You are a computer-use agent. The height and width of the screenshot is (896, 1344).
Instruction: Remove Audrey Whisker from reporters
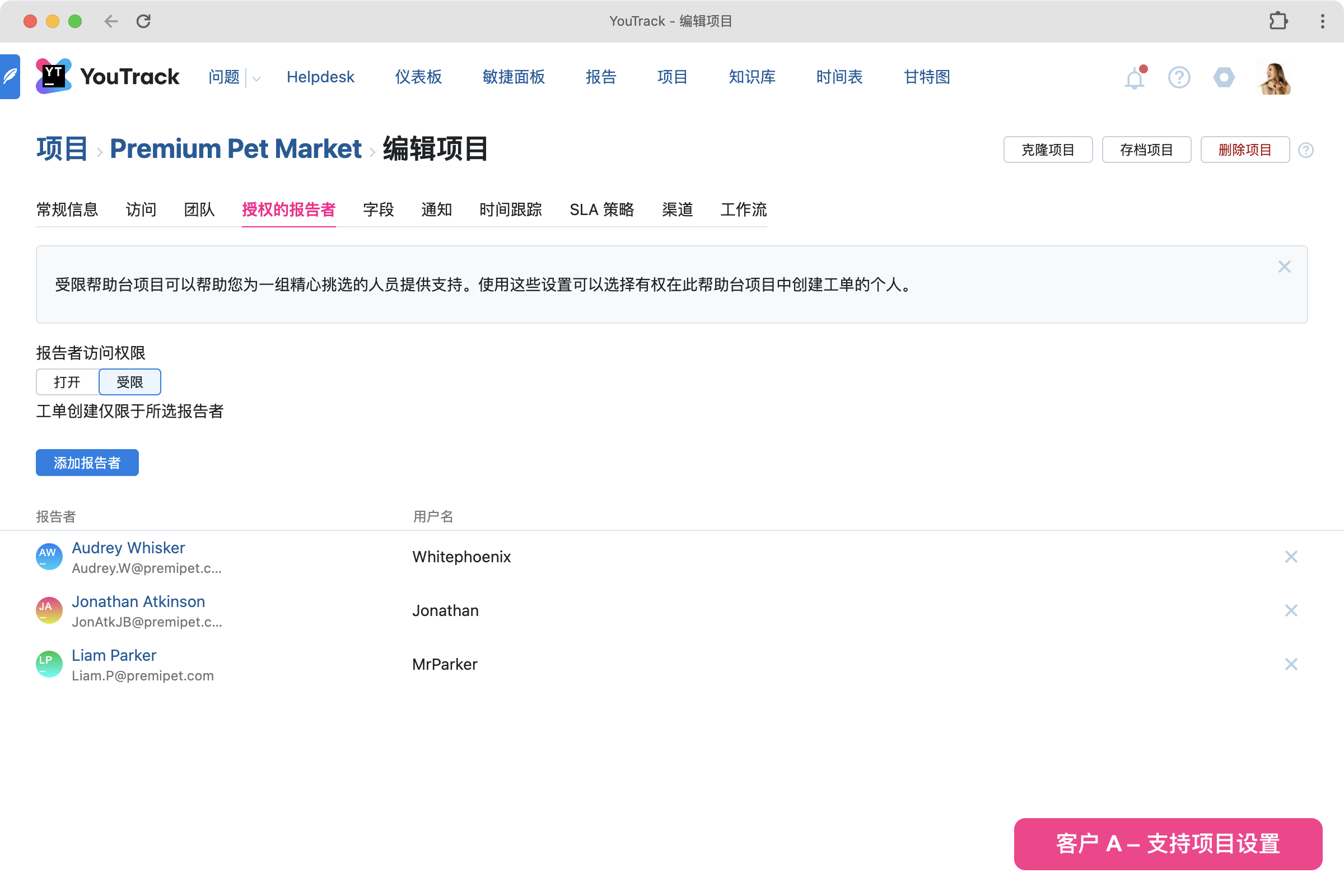coord(1291,557)
